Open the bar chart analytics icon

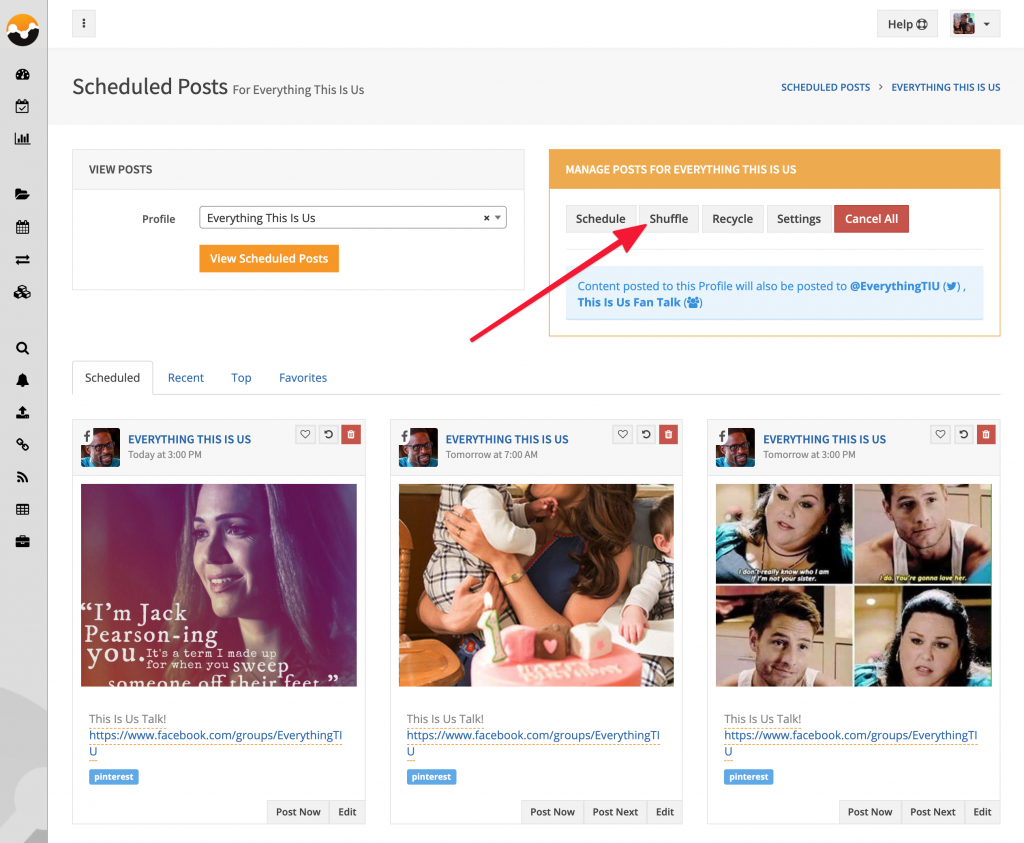pyautogui.click(x=22, y=138)
